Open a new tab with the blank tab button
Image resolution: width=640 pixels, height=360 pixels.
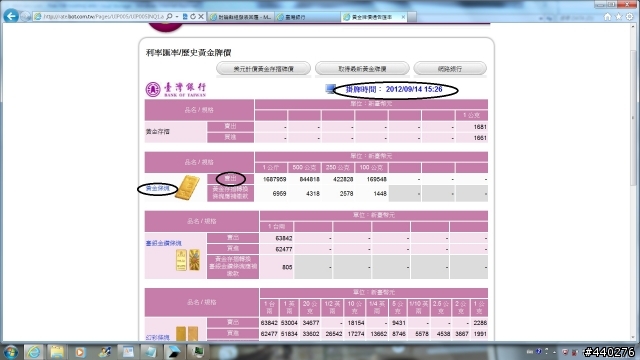(x=412, y=17)
